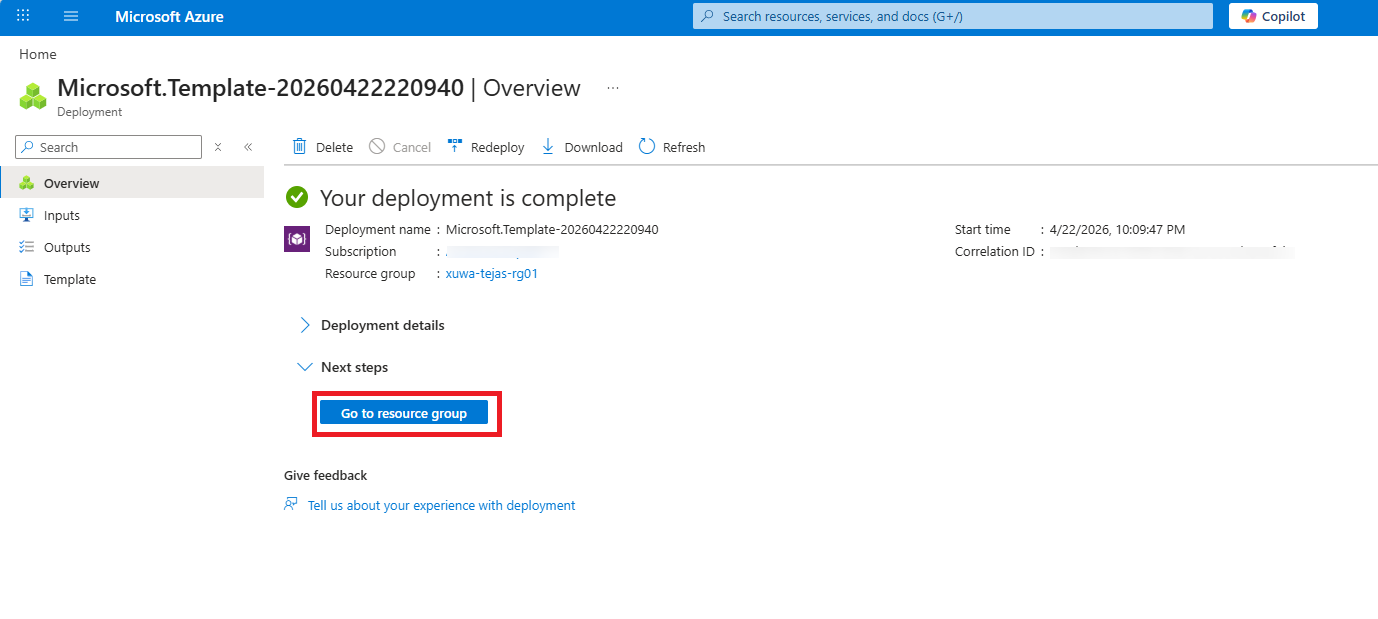The image size is (1378, 619).
Task: Click the deployment cubes icon beside the title
Action: [x=33, y=96]
